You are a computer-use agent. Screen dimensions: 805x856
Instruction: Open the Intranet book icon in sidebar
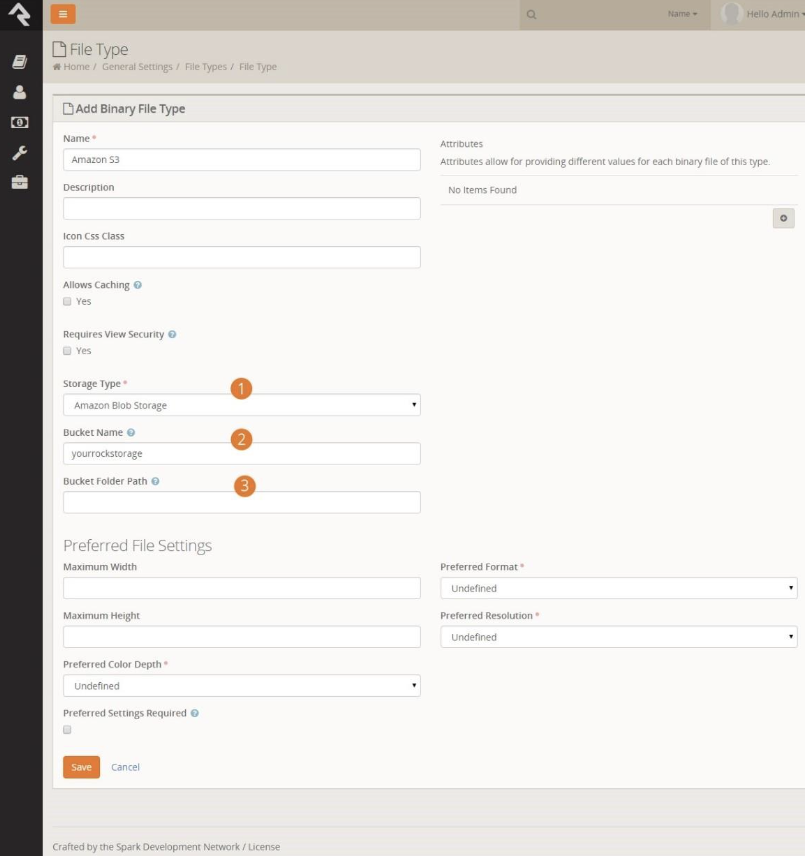click(19, 62)
